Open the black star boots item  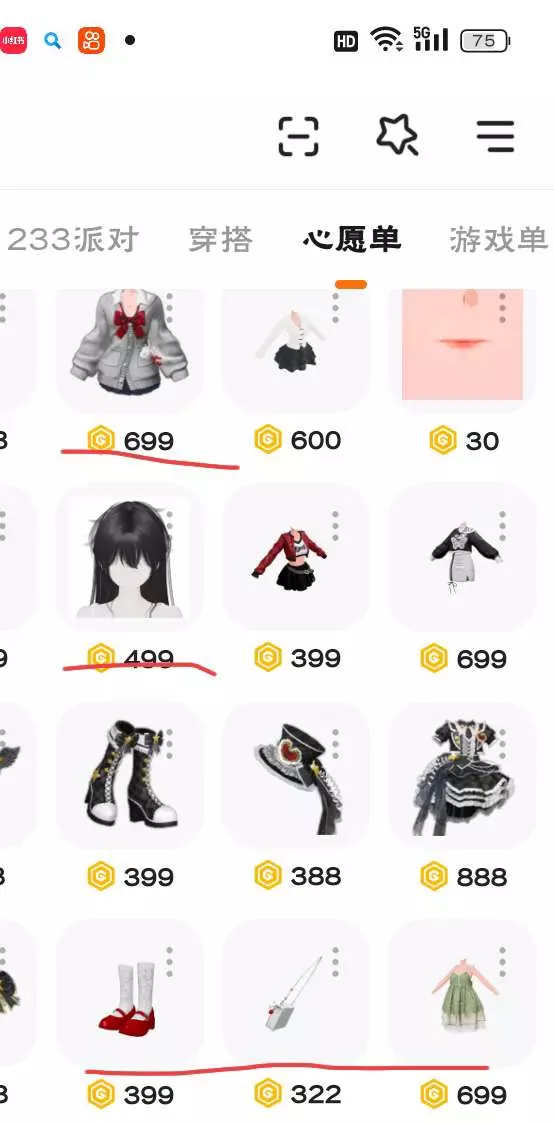point(130,775)
